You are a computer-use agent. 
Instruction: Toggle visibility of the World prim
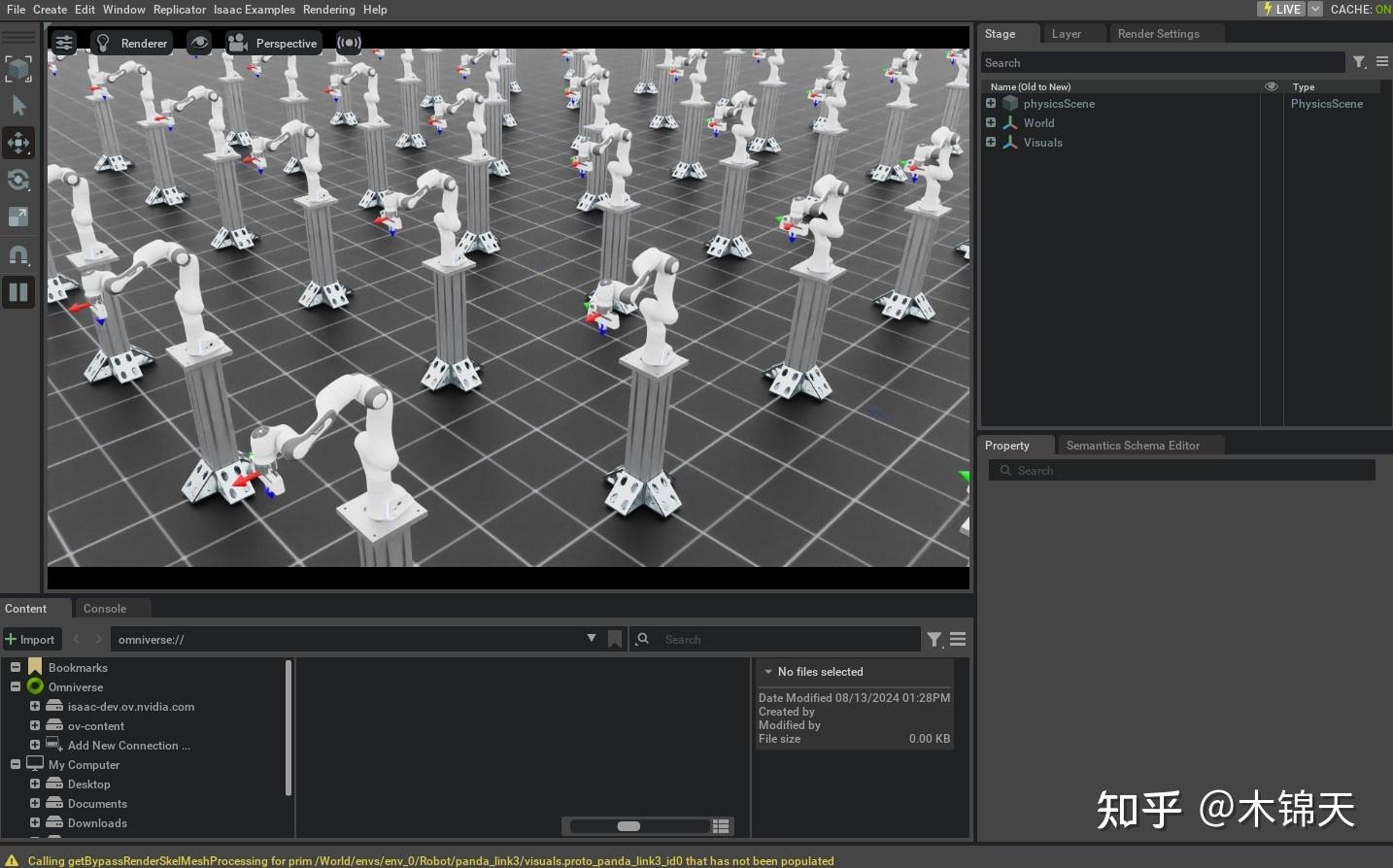(1271, 122)
